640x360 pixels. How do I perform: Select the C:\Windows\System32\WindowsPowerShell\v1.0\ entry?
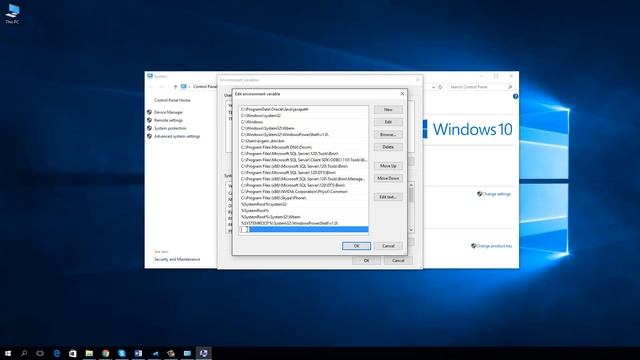[304, 135]
